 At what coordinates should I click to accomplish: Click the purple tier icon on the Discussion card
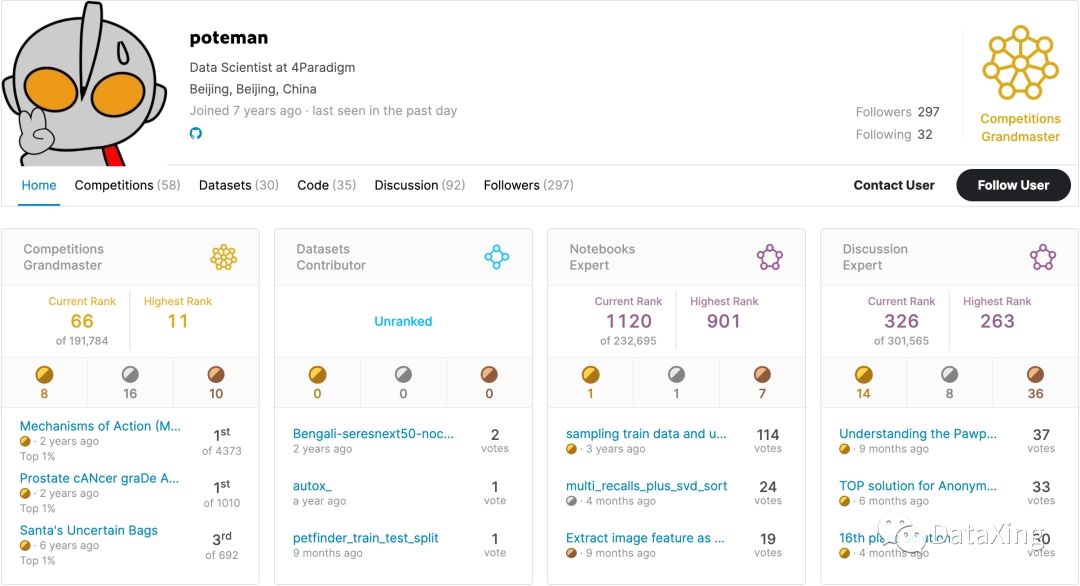(1043, 257)
